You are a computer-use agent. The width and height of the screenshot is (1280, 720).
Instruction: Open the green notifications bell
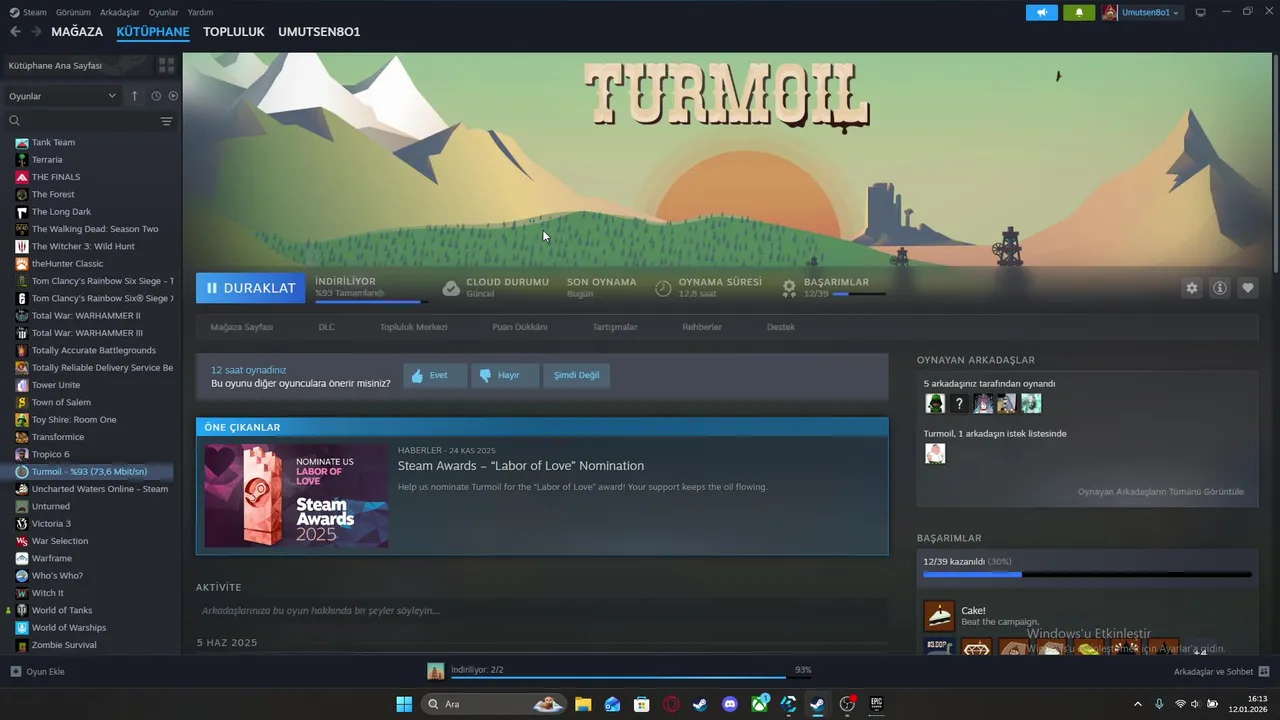pyautogui.click(x=1079, y=12)
